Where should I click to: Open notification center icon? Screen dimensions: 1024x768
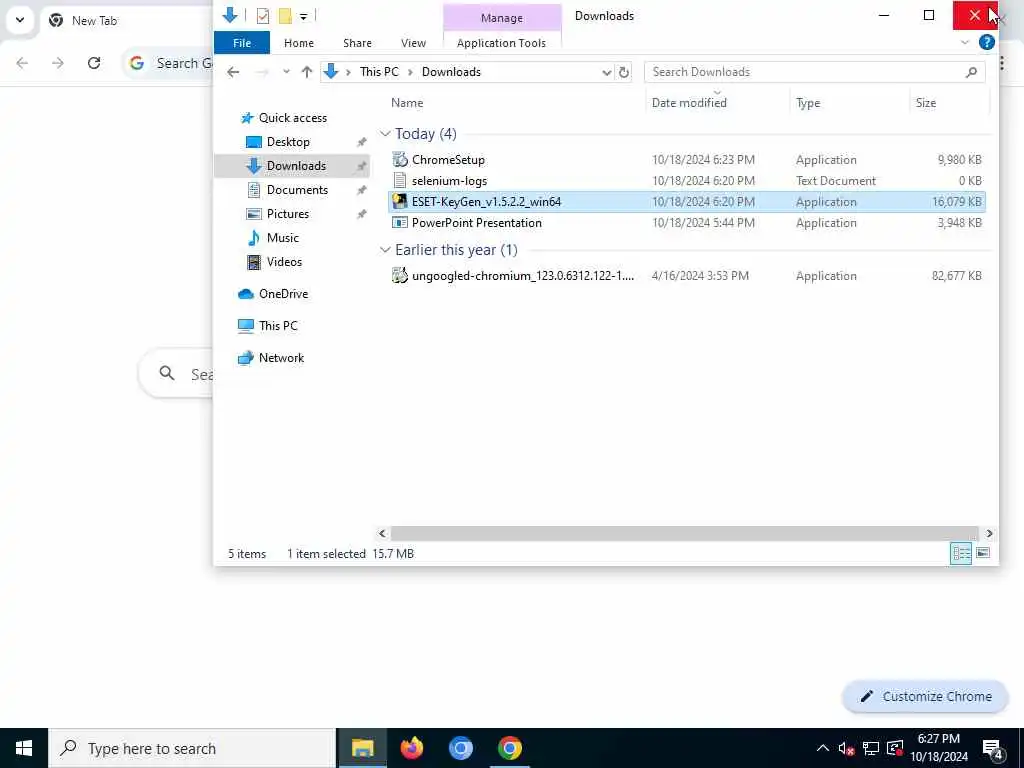992,749
